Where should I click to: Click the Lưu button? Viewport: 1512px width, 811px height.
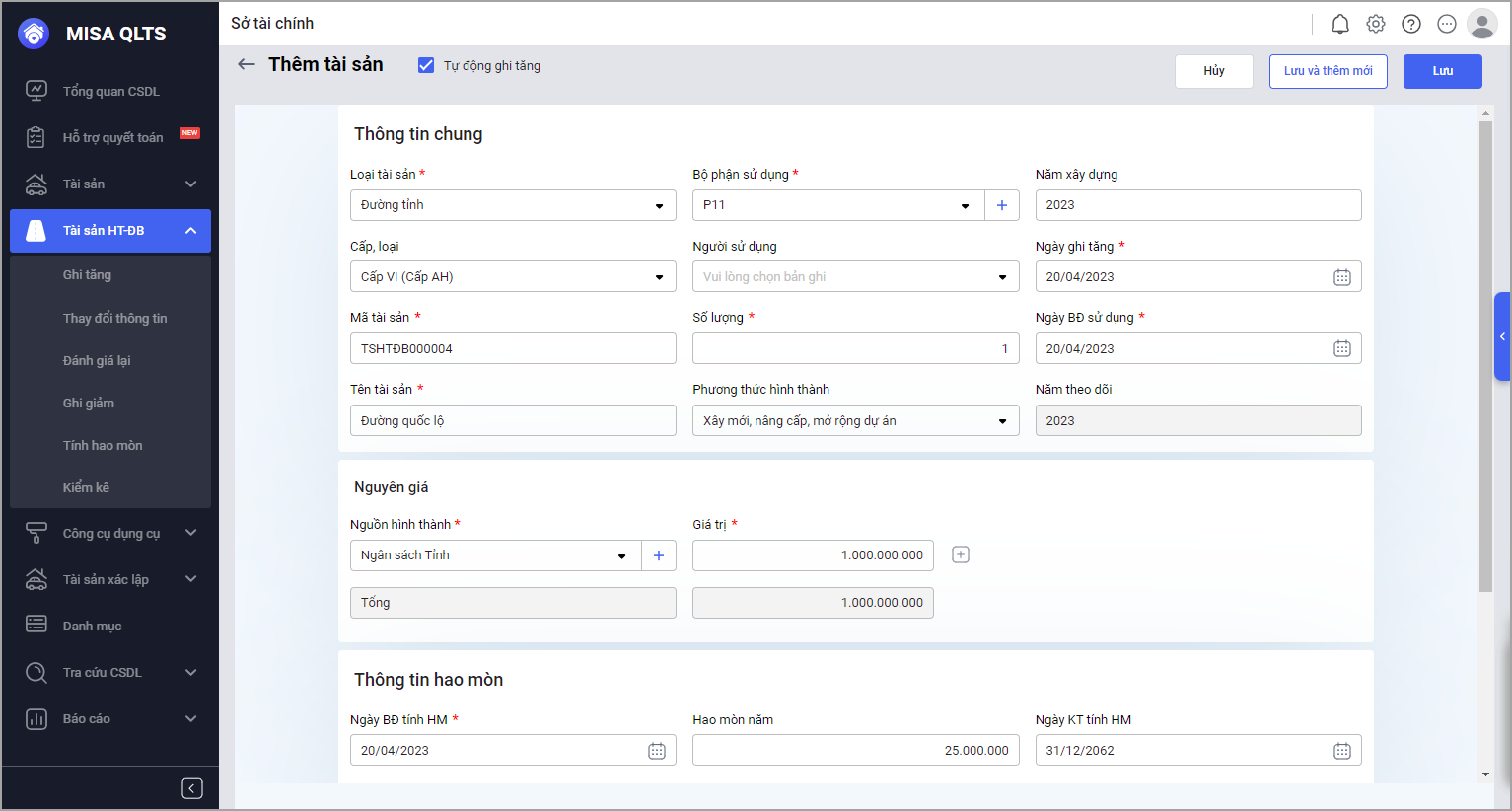1442,71
